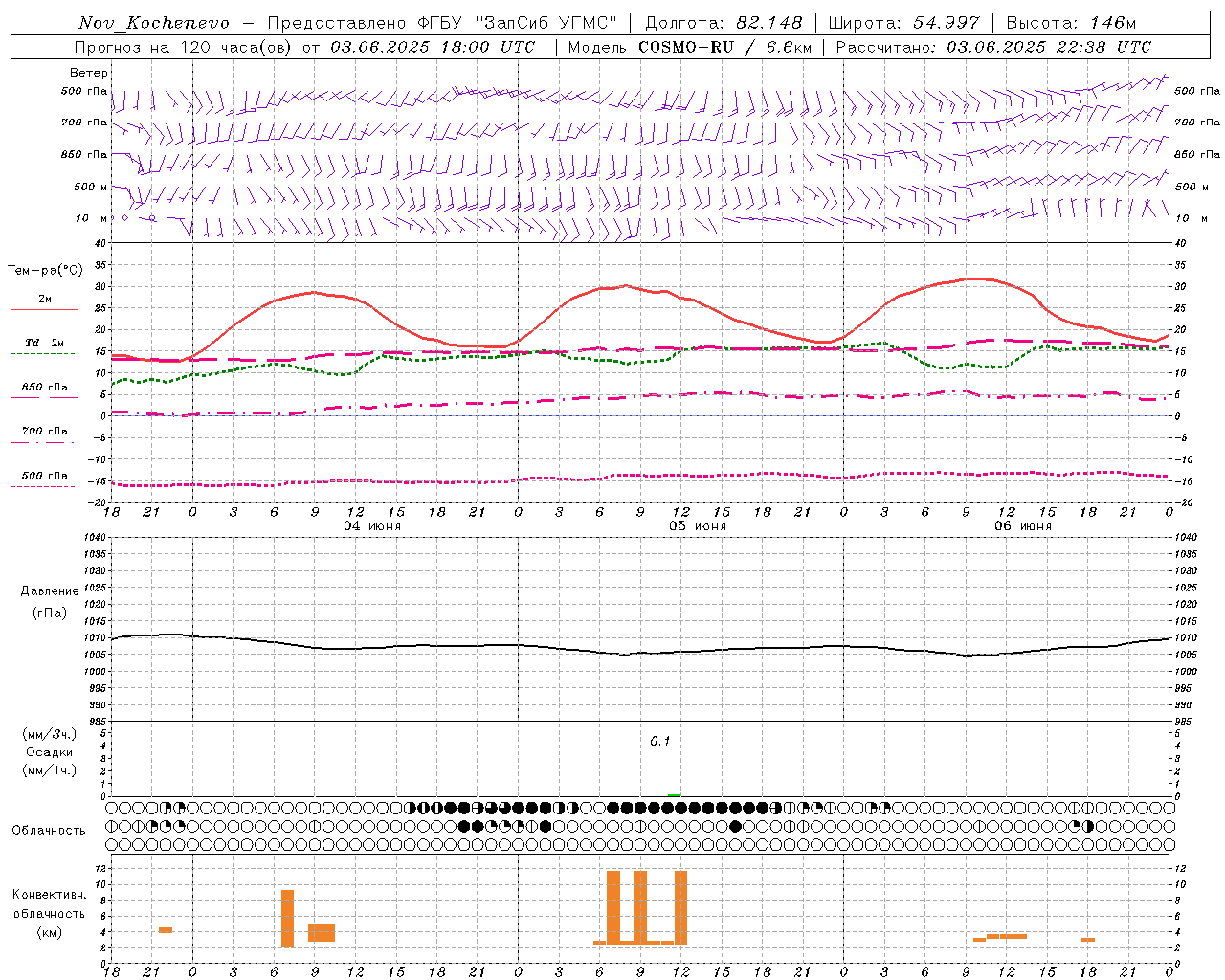This screenshot has width=1225, height=980.
Task: Click the '(гПа)' pressure unit label
Action: [50, 613]
